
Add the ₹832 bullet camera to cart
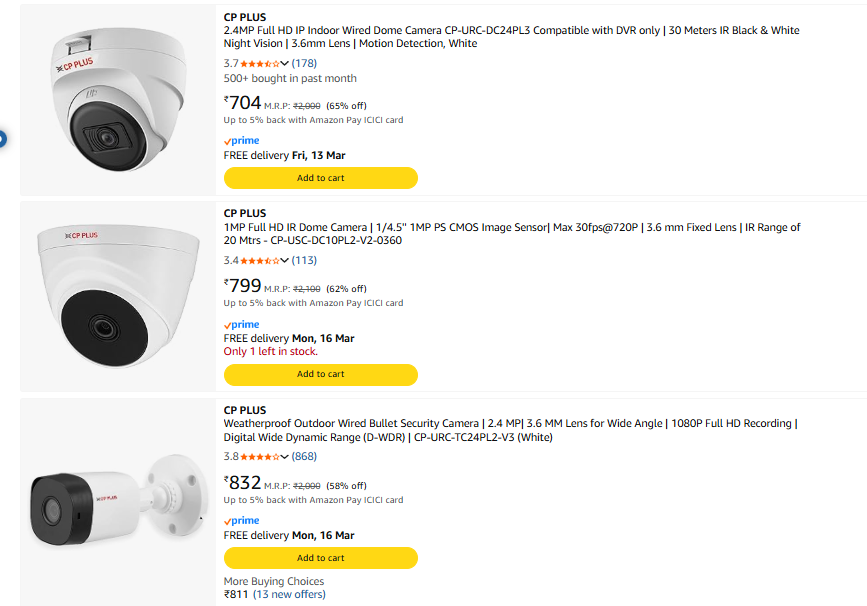[320, 558]
